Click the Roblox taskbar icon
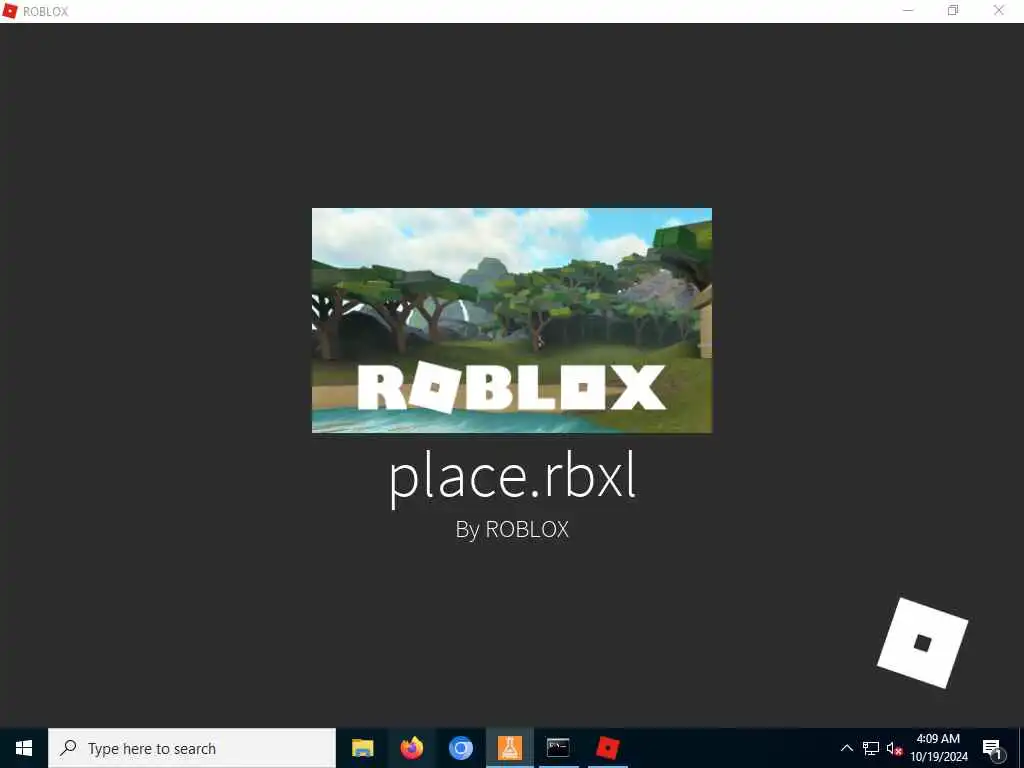This screenshot has width=1024, height=768. (607, 748)
